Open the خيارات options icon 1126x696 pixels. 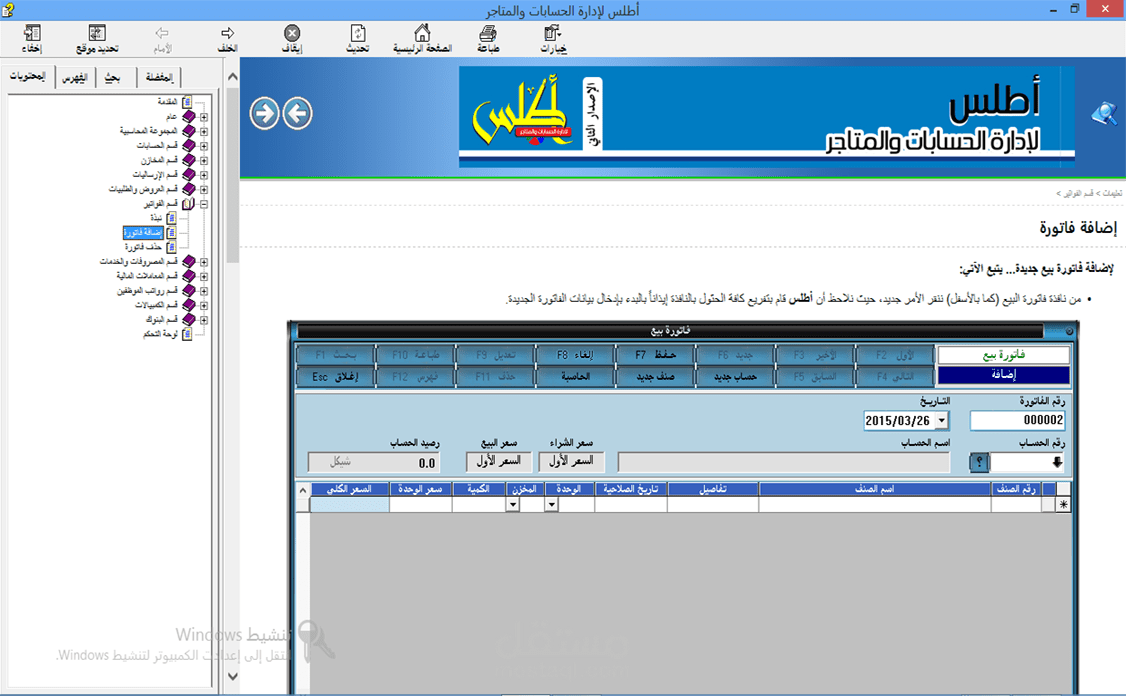pos(553,33)
